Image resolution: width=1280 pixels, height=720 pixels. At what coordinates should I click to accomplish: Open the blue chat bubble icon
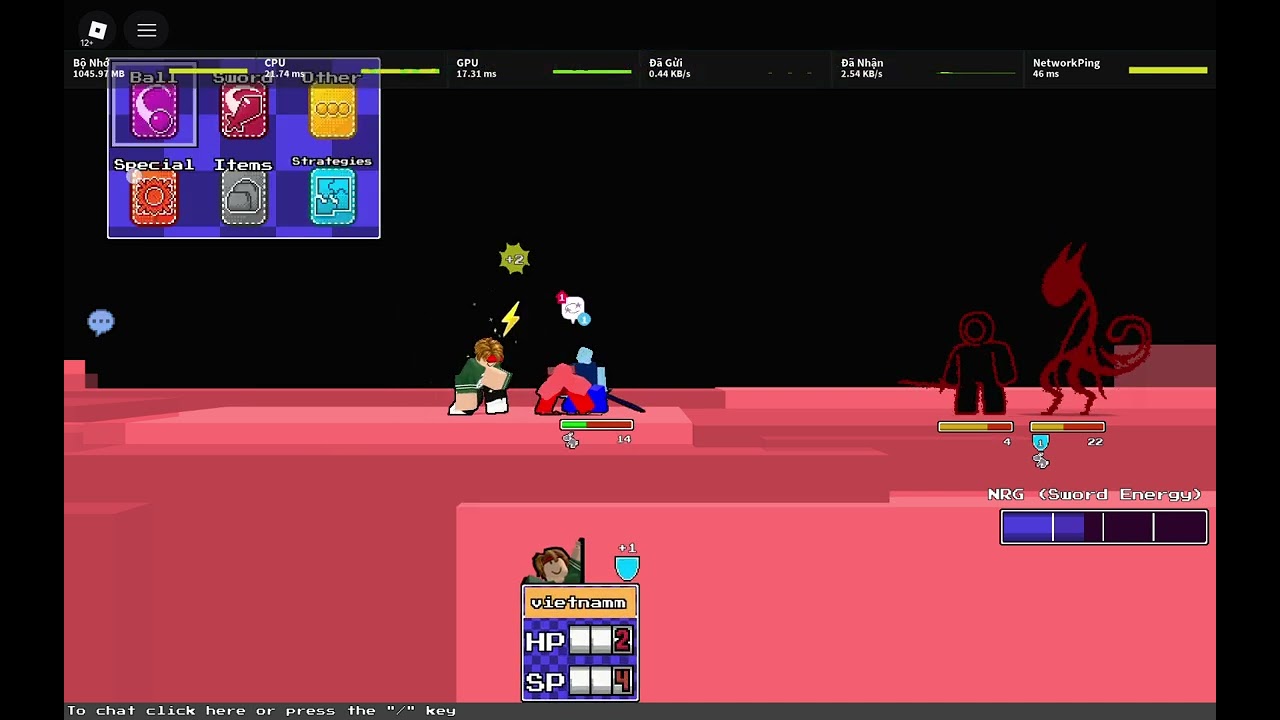(101, 322)
